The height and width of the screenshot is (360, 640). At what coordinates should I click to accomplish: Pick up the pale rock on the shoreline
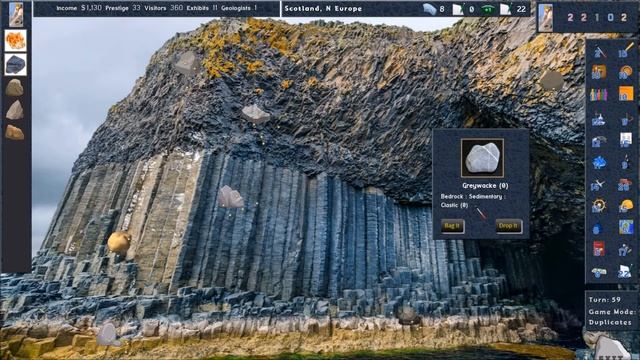(108, 334)
